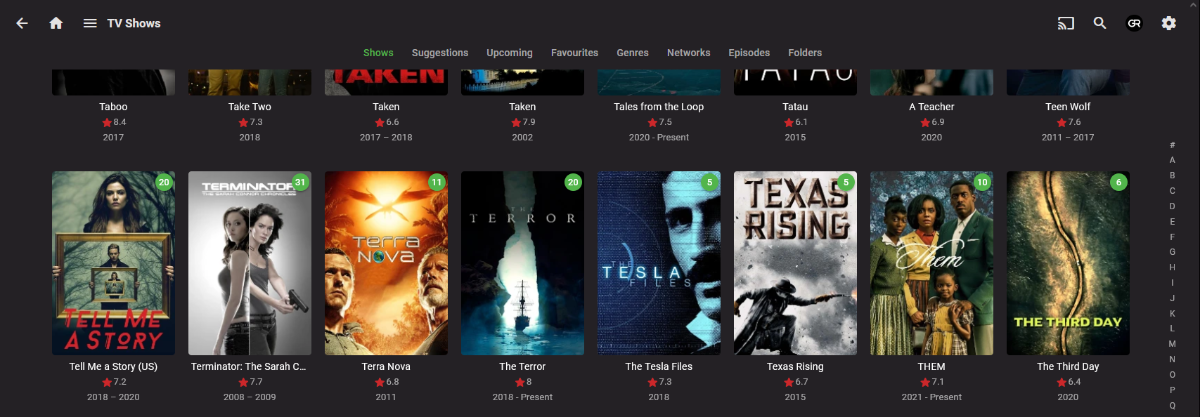Open the hamburger menu
The width and height of the screenshot is (1200, 417).
tap(90, 23)
